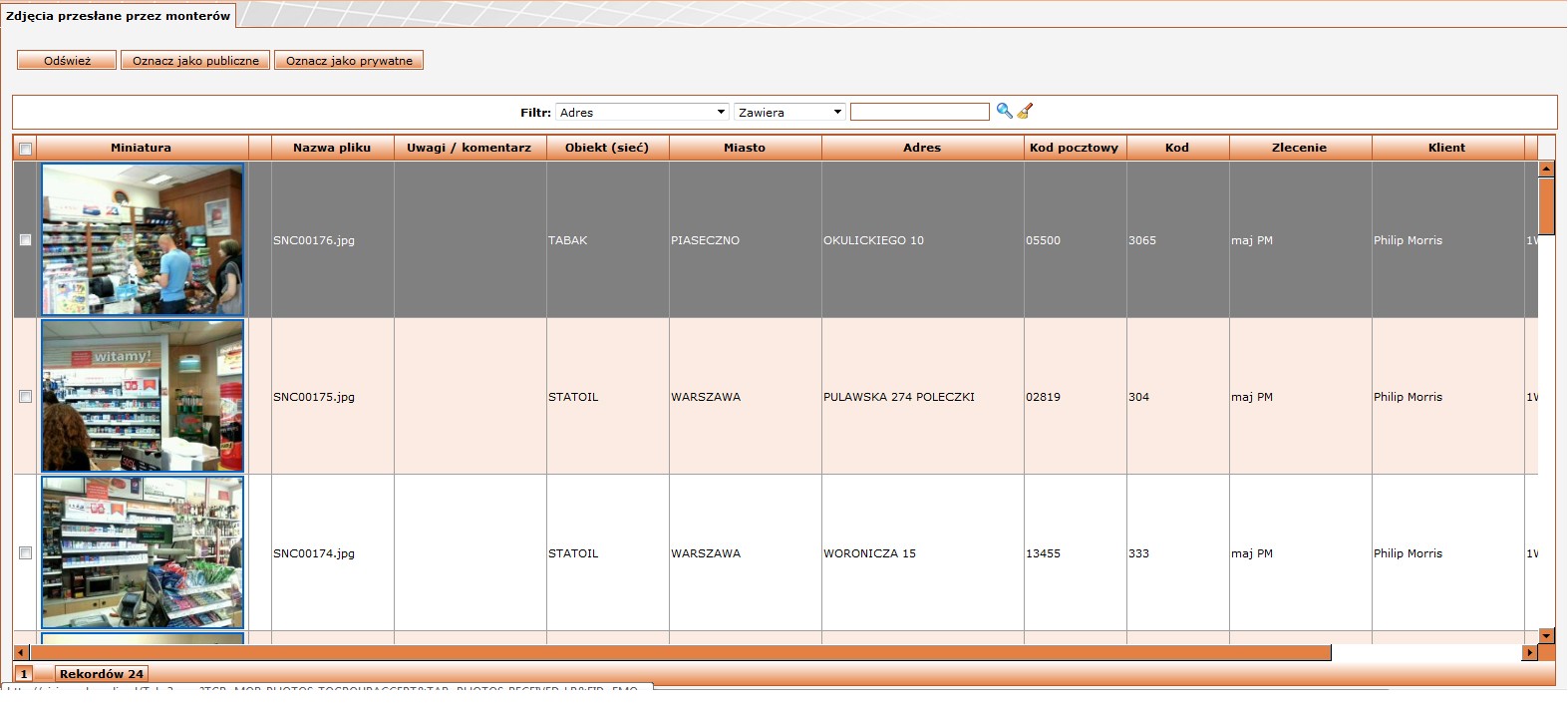Sort by Kod pocztowy column header

pyautogui.click(x=1074, y=148)
